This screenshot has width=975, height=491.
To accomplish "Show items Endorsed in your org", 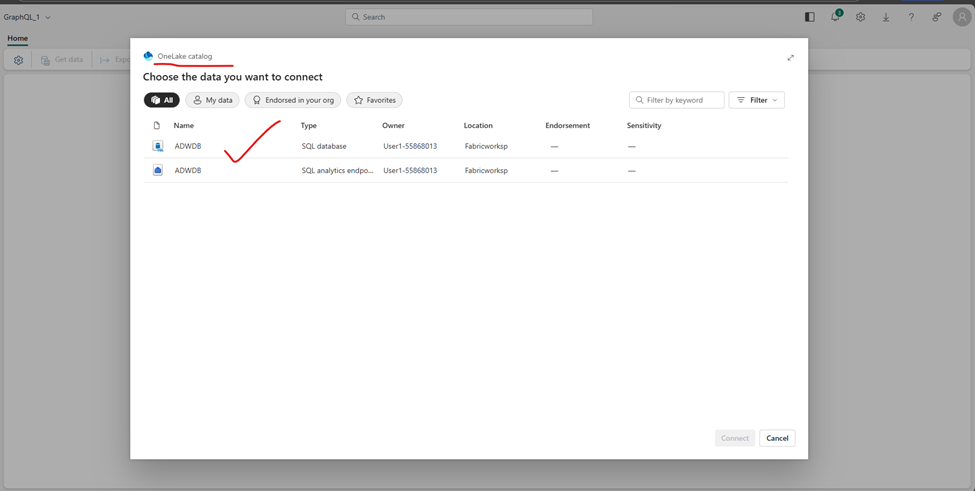I will pyautogui.click(x=292, y=100).
